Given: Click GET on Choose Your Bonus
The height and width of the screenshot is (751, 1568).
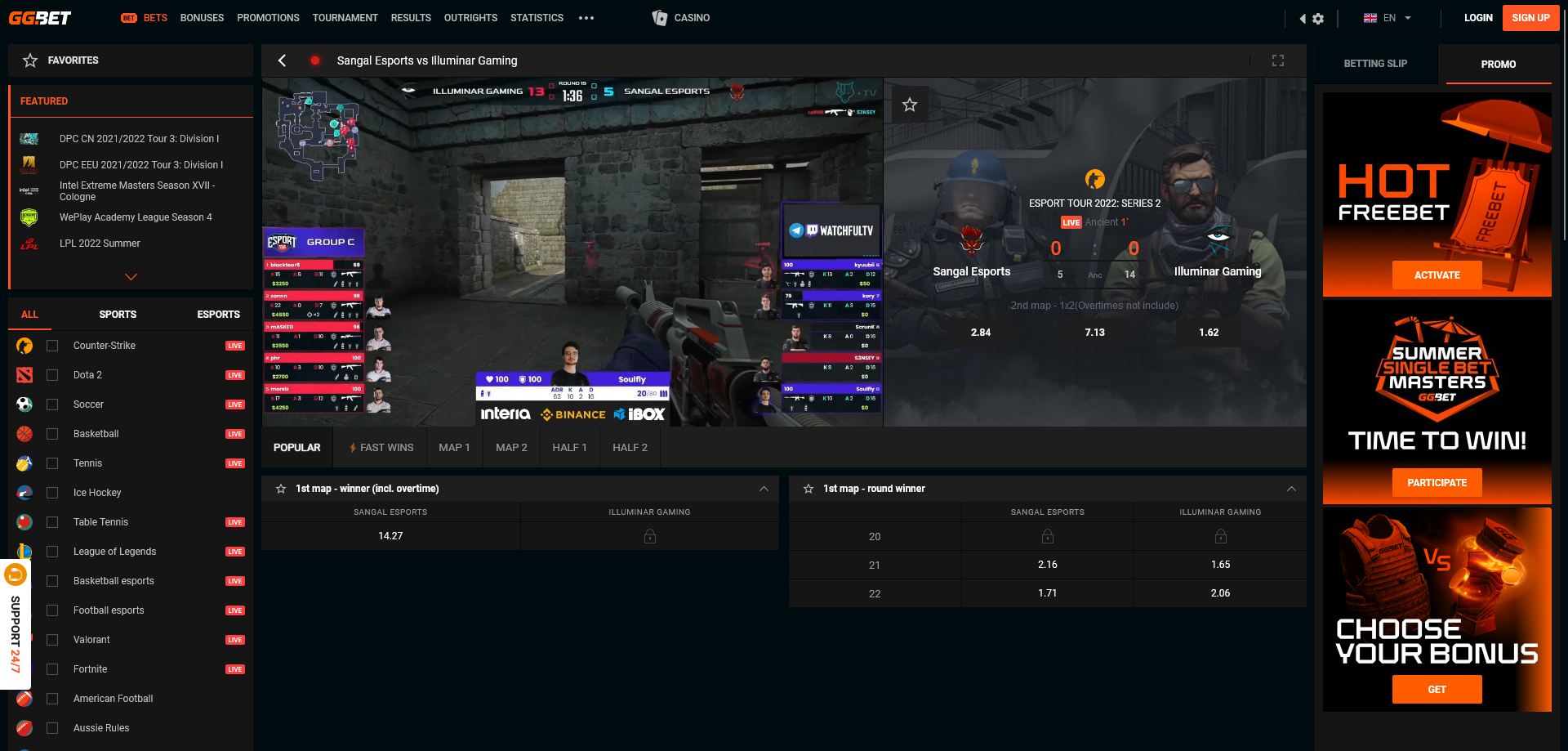Looking at the screenshot, I should (x=1437, y=690).
